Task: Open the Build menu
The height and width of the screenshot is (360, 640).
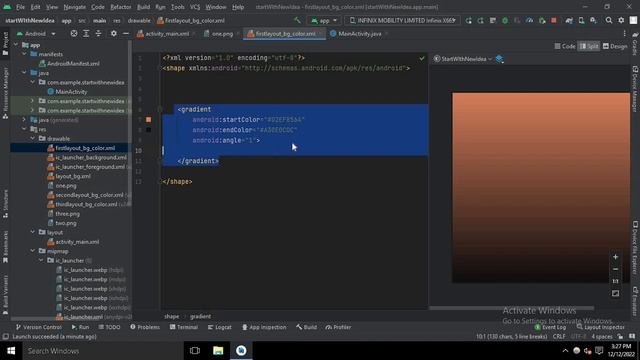Action: point(143,7)
